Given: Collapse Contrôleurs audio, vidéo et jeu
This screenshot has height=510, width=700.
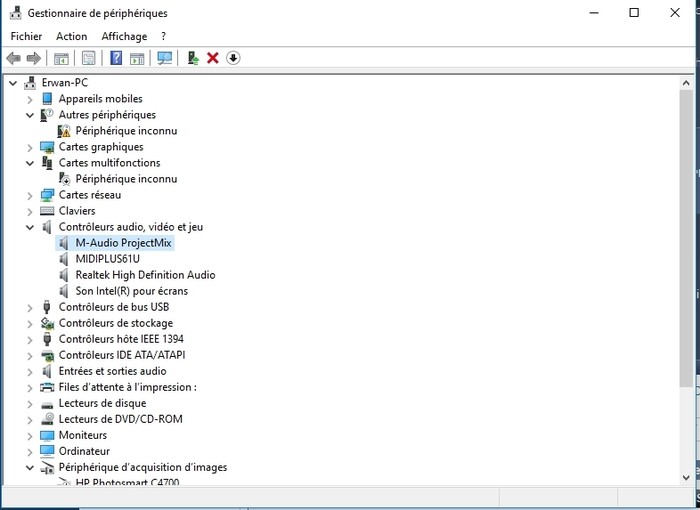Looking at the screenshot, I should pyautogui.click(x=30, y=227).
